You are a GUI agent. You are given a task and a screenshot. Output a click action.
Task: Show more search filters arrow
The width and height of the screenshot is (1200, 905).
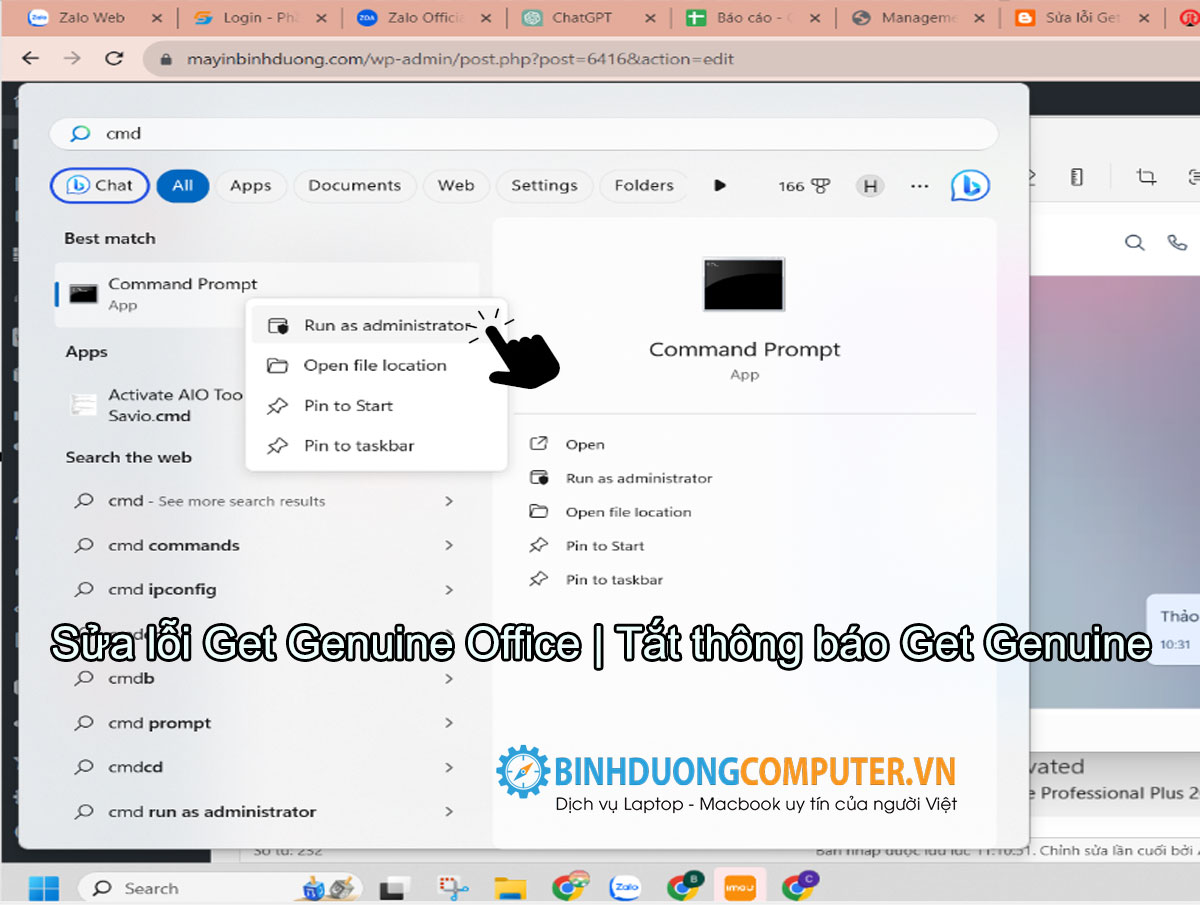pyautogui.click(x=719, y=185)
